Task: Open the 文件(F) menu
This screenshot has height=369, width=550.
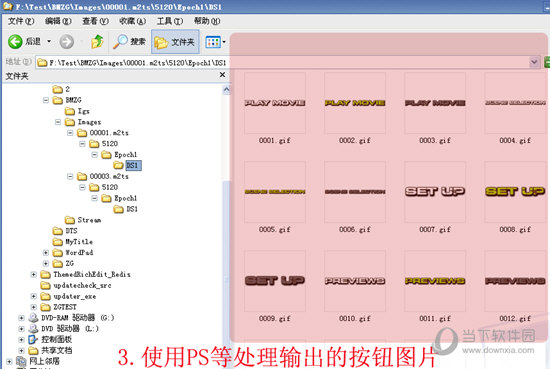Action: pos(21,21)
